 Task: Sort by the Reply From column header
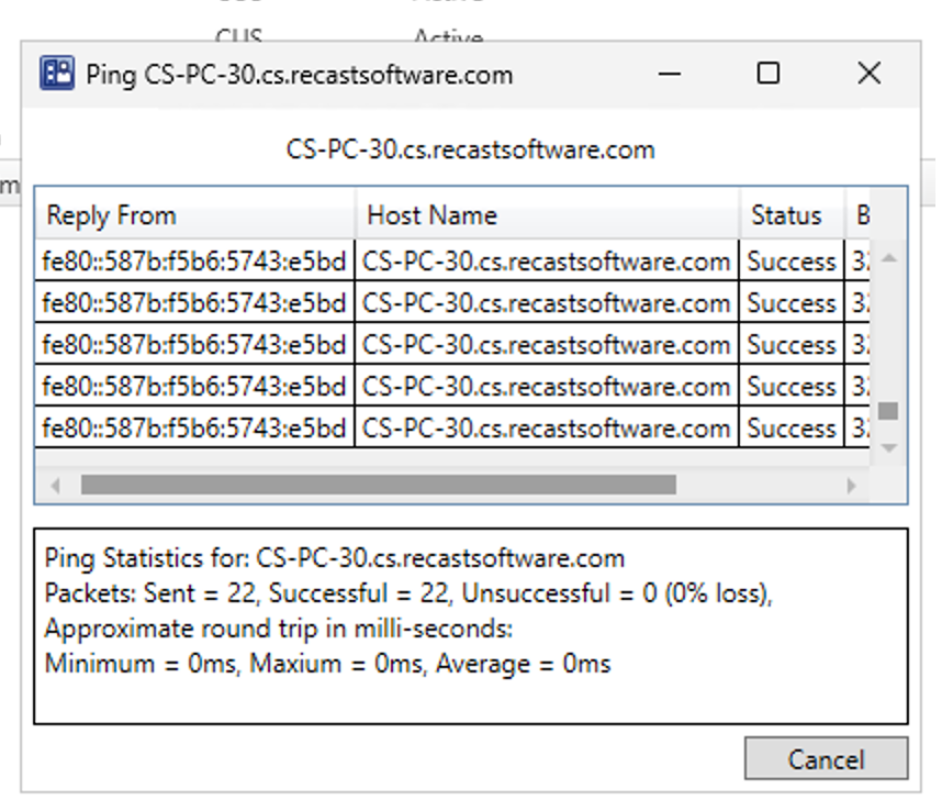click(195, 215)
